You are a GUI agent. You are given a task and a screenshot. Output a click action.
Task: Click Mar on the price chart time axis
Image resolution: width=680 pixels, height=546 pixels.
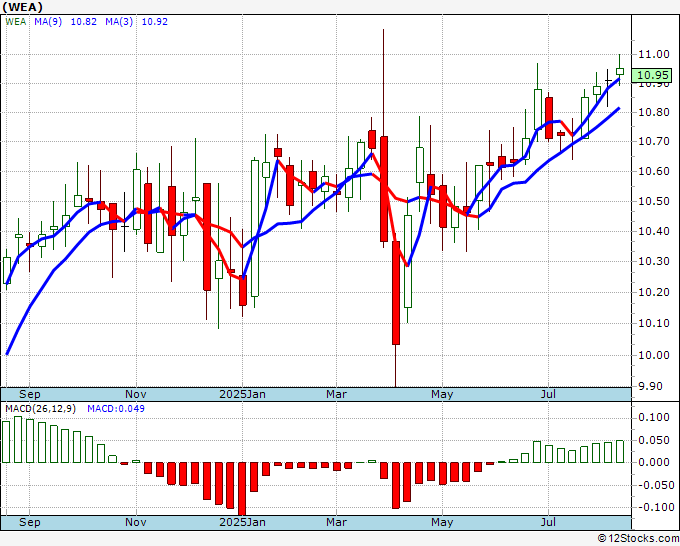337,394
